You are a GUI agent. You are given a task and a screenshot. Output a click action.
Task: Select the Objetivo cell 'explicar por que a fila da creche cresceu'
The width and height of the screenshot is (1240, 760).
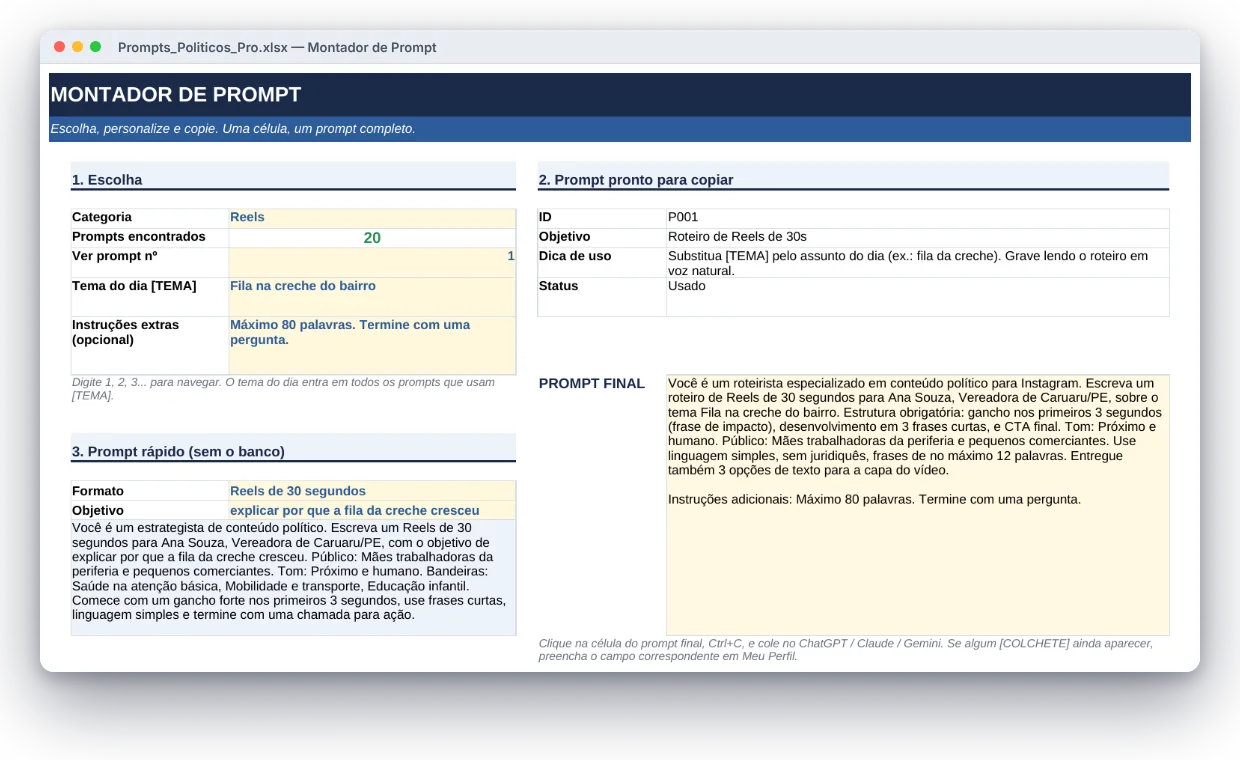[372, 510]
